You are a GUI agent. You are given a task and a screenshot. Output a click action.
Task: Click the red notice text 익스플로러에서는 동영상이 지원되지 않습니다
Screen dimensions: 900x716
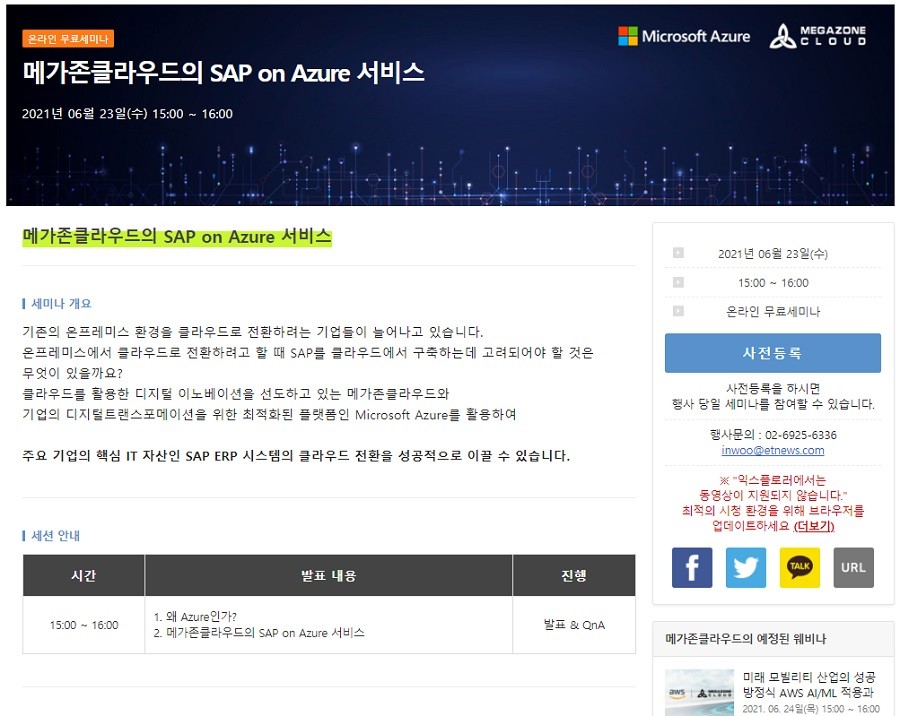(773, 487)
